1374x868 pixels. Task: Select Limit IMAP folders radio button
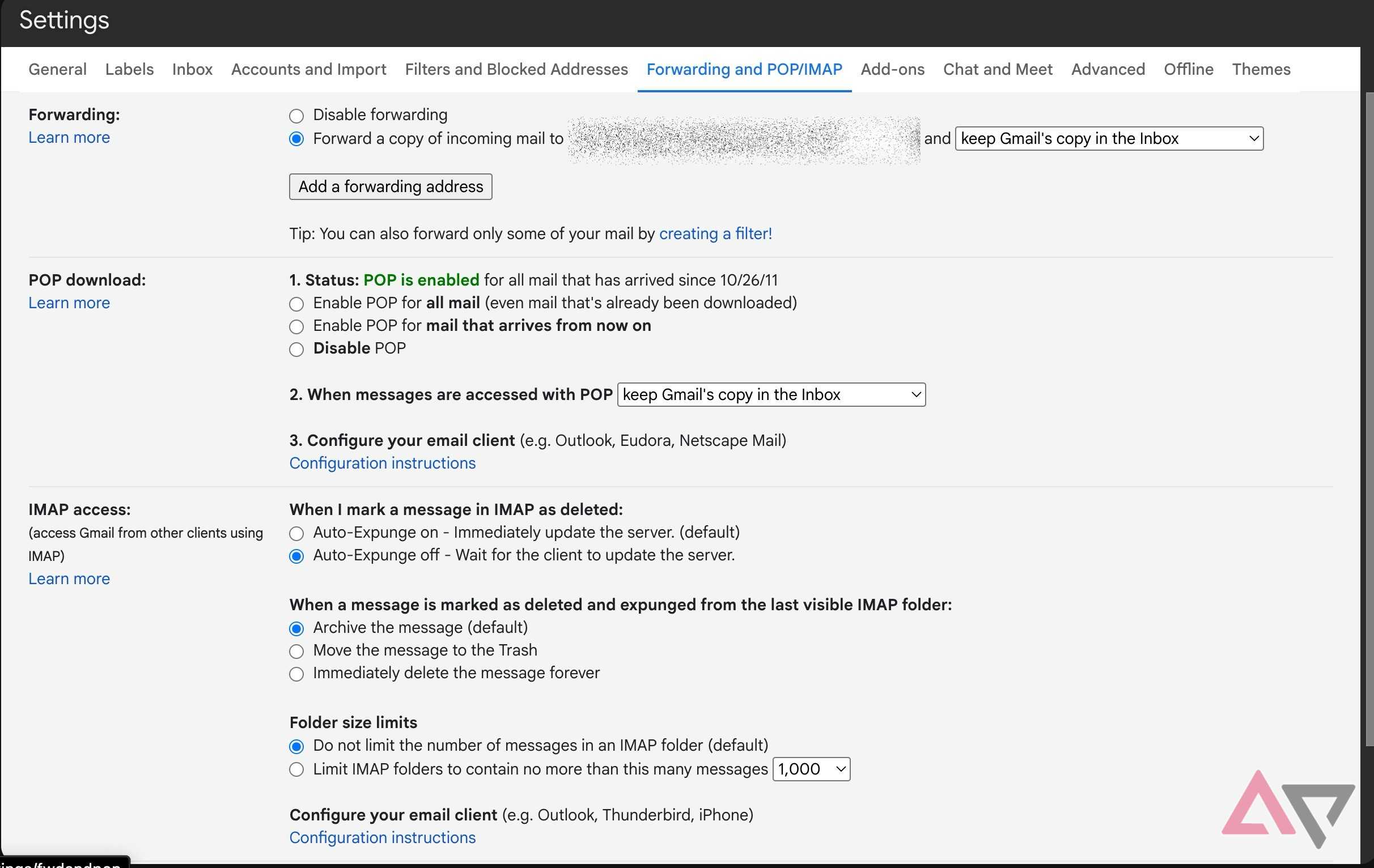click(x=296, y=770)
